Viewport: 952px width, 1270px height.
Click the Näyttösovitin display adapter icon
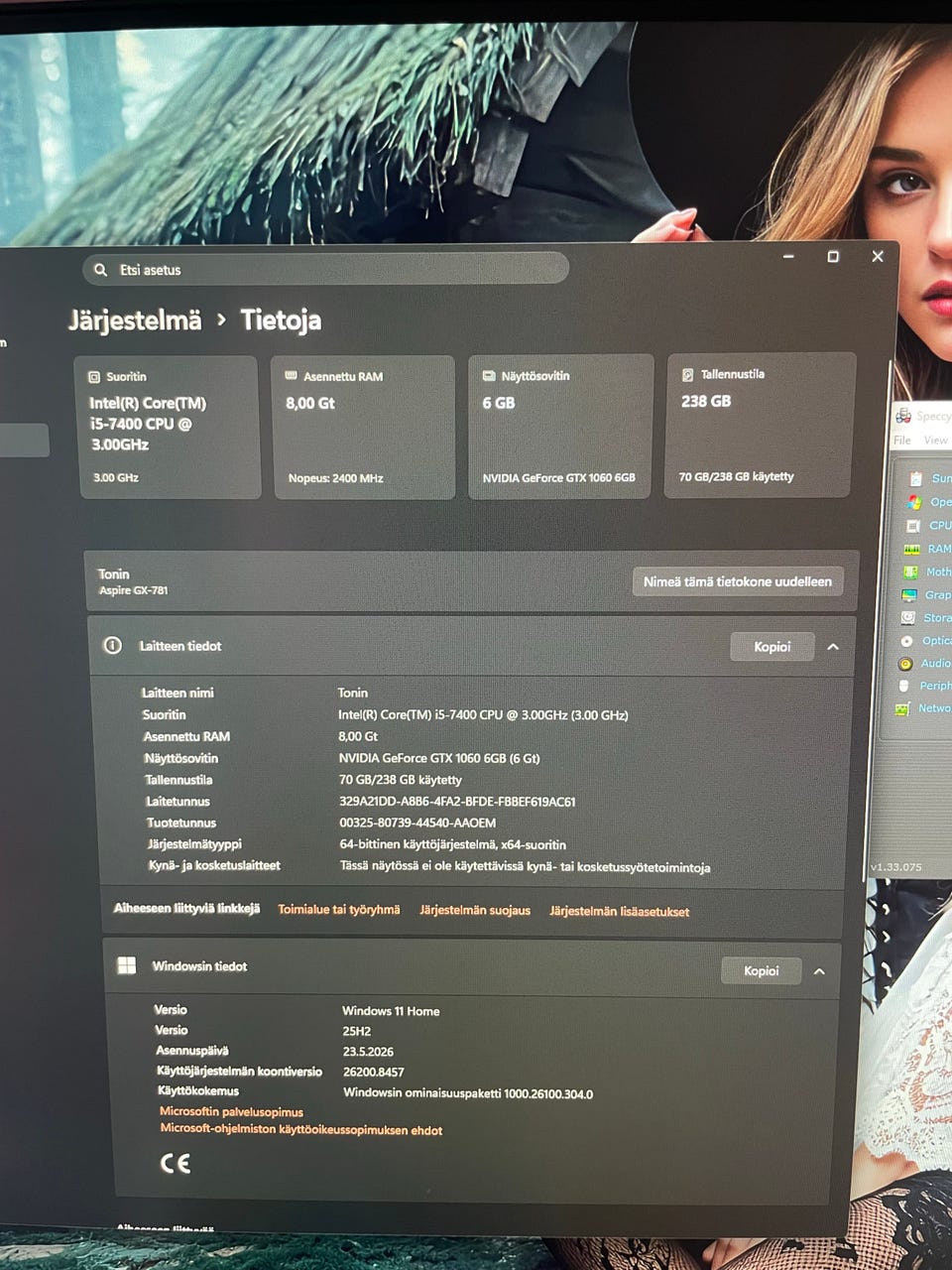(x=489, y=376)
